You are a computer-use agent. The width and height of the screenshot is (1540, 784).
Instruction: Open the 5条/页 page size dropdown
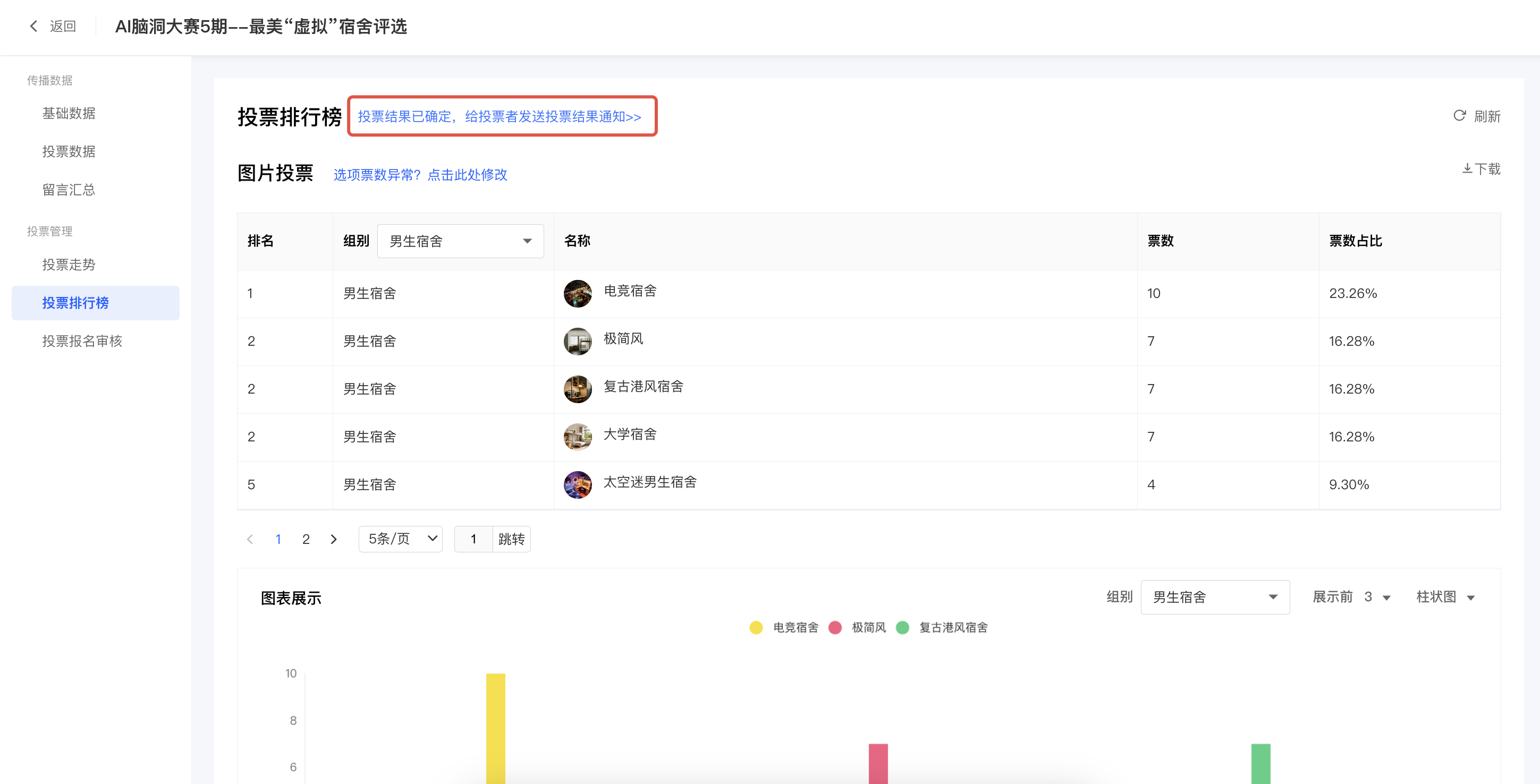(401, 539)
